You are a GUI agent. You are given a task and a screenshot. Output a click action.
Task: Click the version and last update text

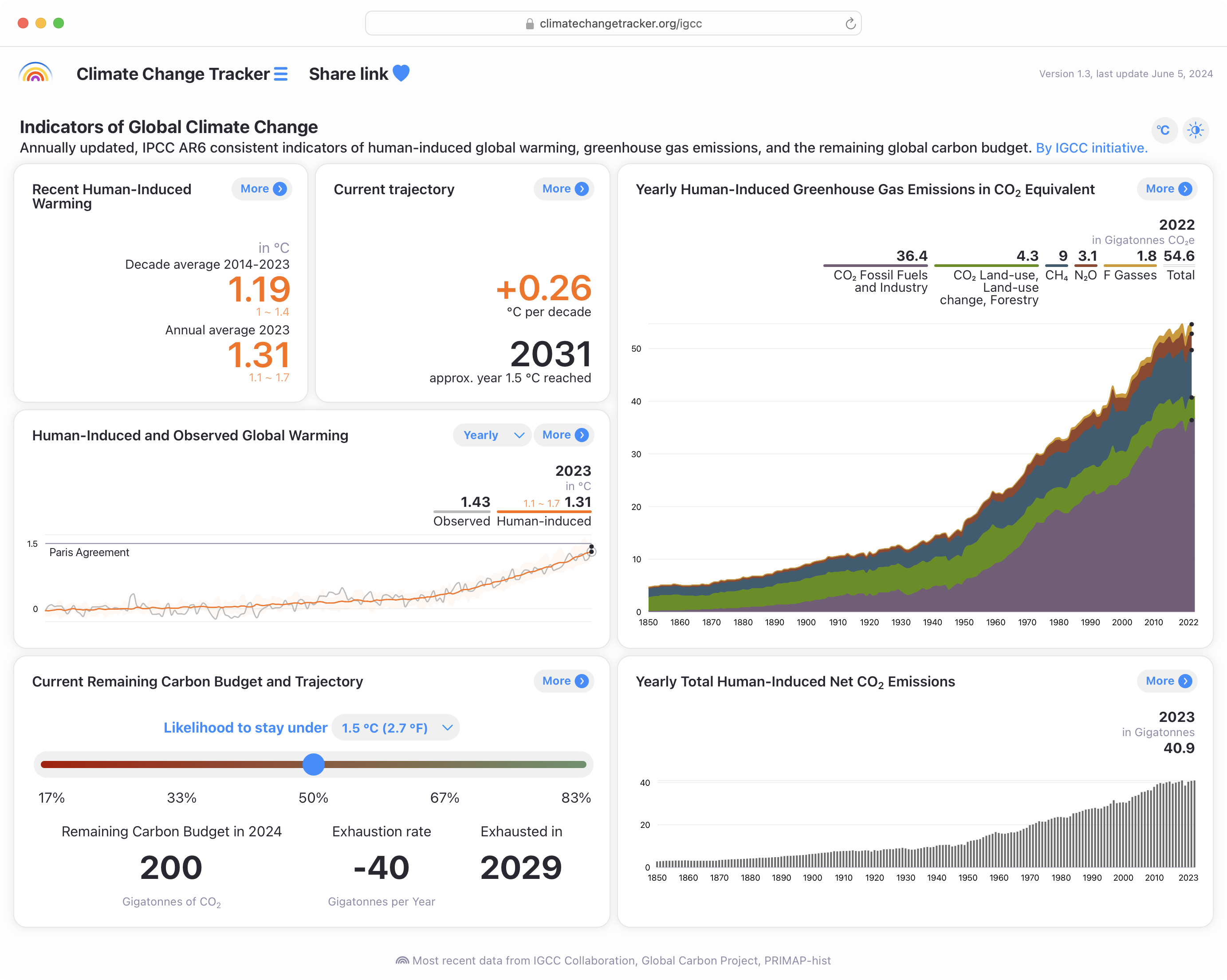[1126, 74]
